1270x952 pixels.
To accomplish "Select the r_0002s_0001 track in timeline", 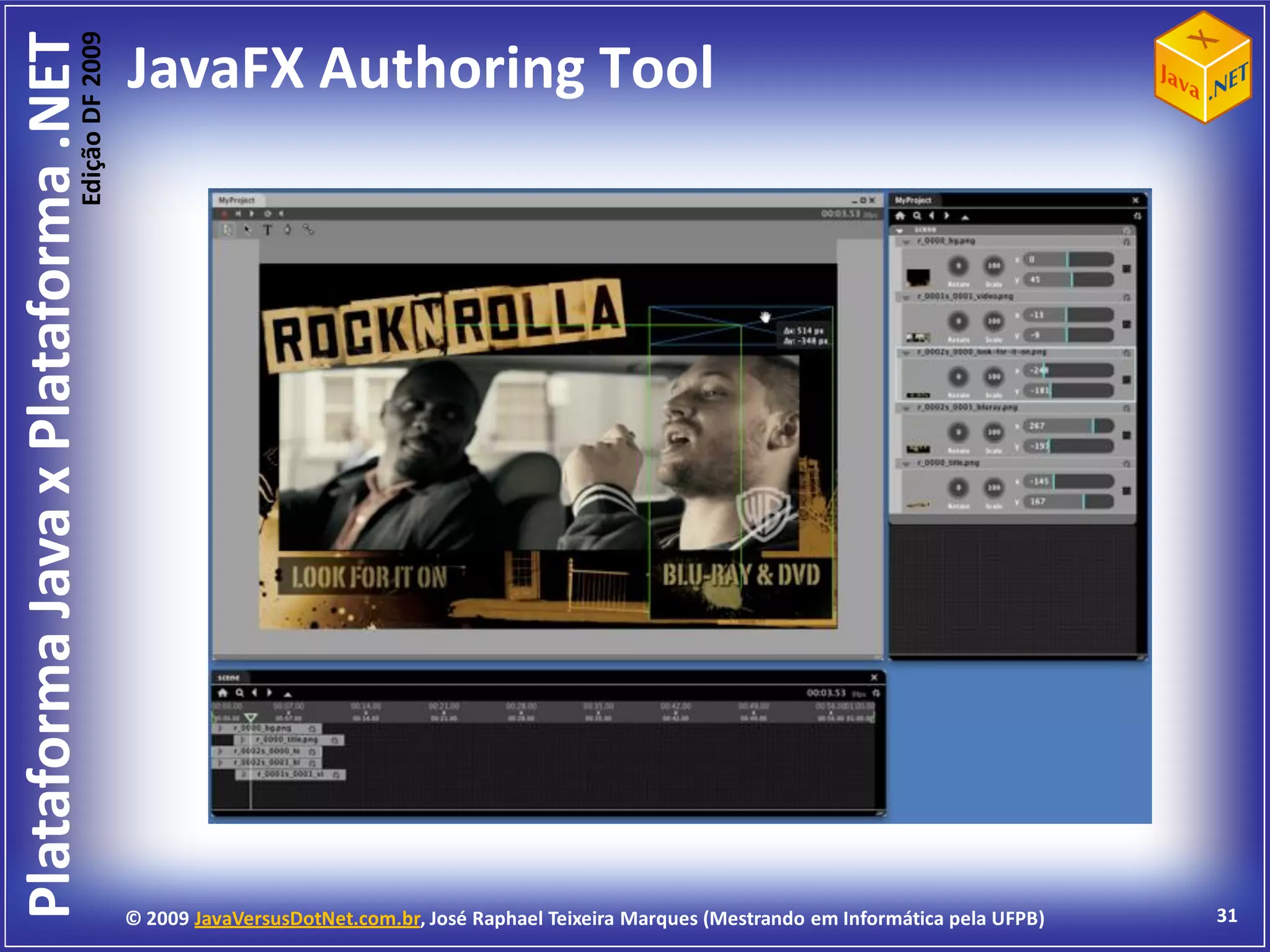I will 267,763.
